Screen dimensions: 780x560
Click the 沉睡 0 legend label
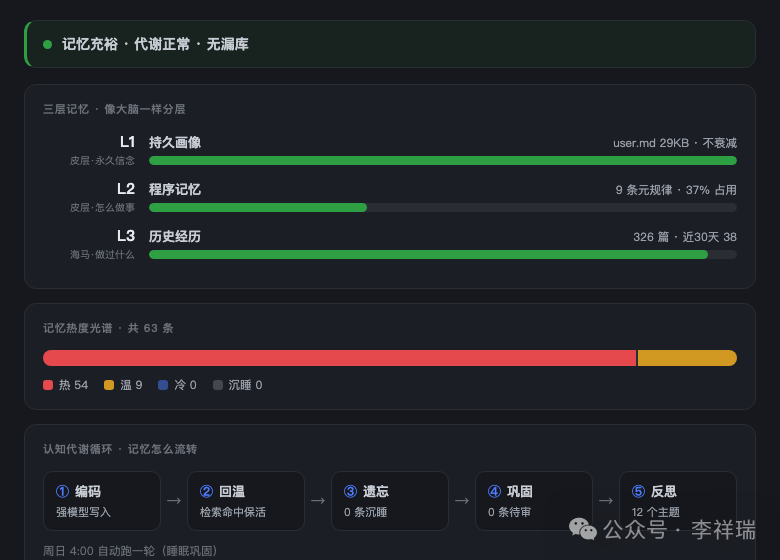(x=245, y=385)
